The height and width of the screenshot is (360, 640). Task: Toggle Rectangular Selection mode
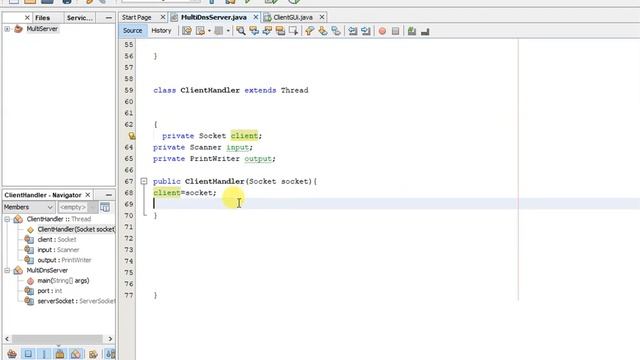(x=293, y=31)
